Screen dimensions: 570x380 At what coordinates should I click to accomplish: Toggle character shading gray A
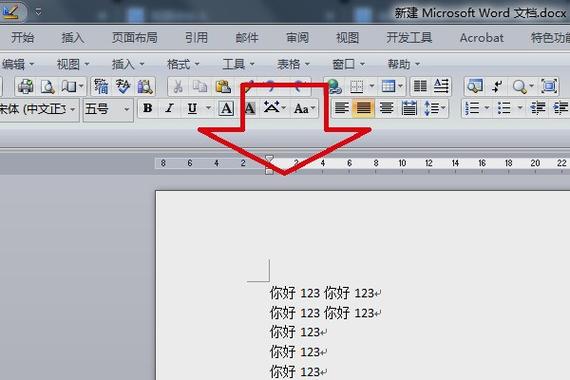pos(249,108)
